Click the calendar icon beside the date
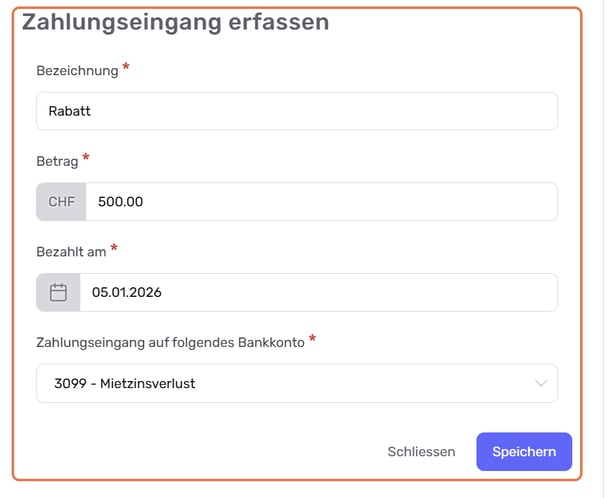607x498 pixels. click(x=58, y=293)
